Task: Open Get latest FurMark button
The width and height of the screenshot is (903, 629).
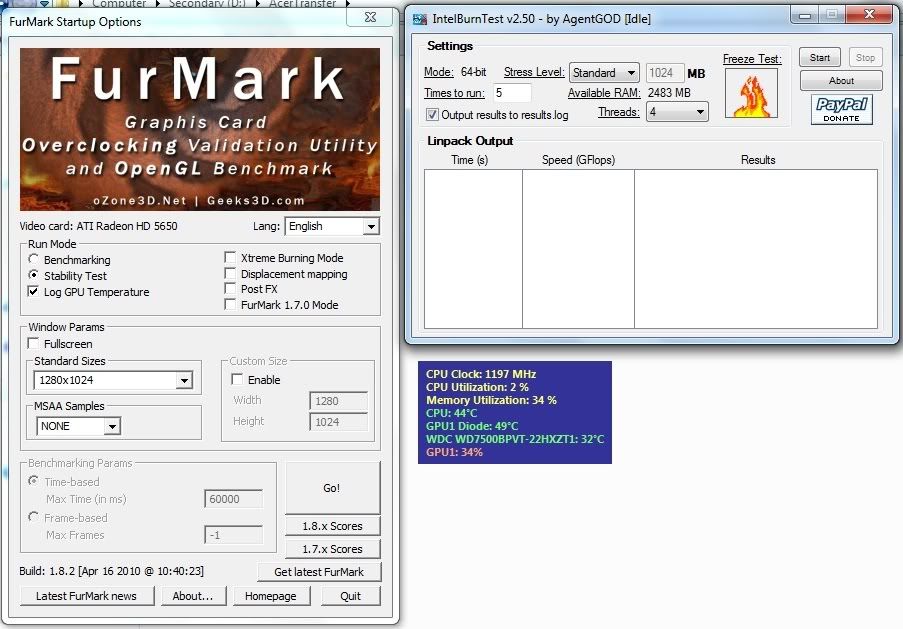Action: pos(318,572)
